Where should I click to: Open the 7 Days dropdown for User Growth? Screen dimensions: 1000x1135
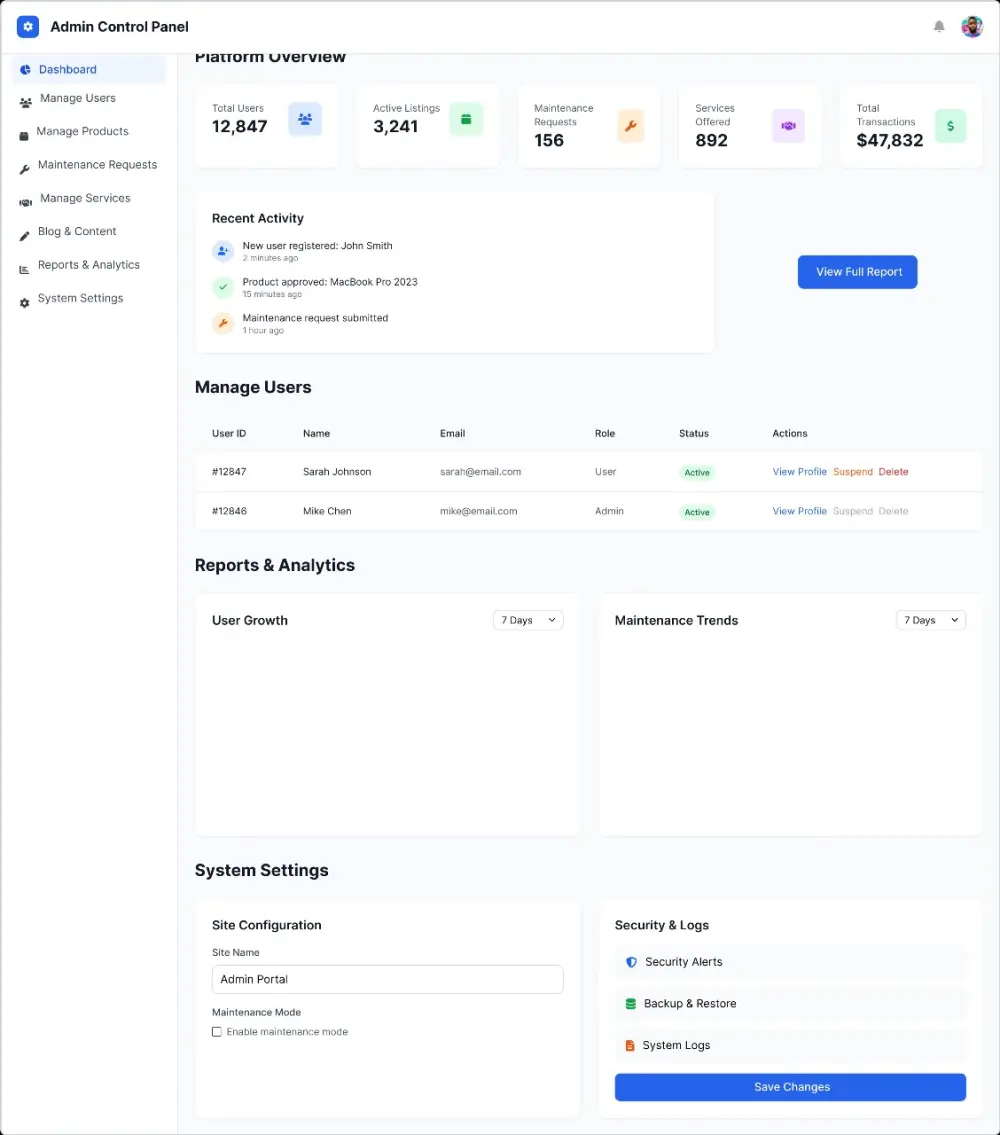[x=527, y=619]
